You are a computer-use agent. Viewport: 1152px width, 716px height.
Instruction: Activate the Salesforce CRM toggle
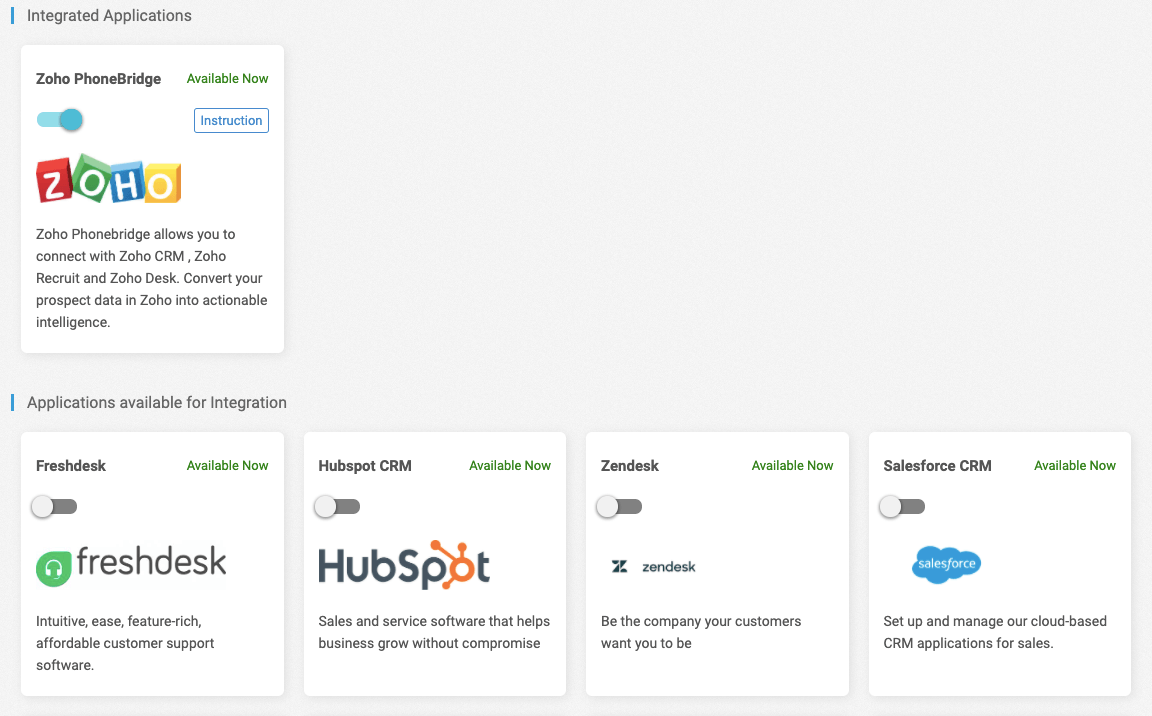click(x=902, y=507)
